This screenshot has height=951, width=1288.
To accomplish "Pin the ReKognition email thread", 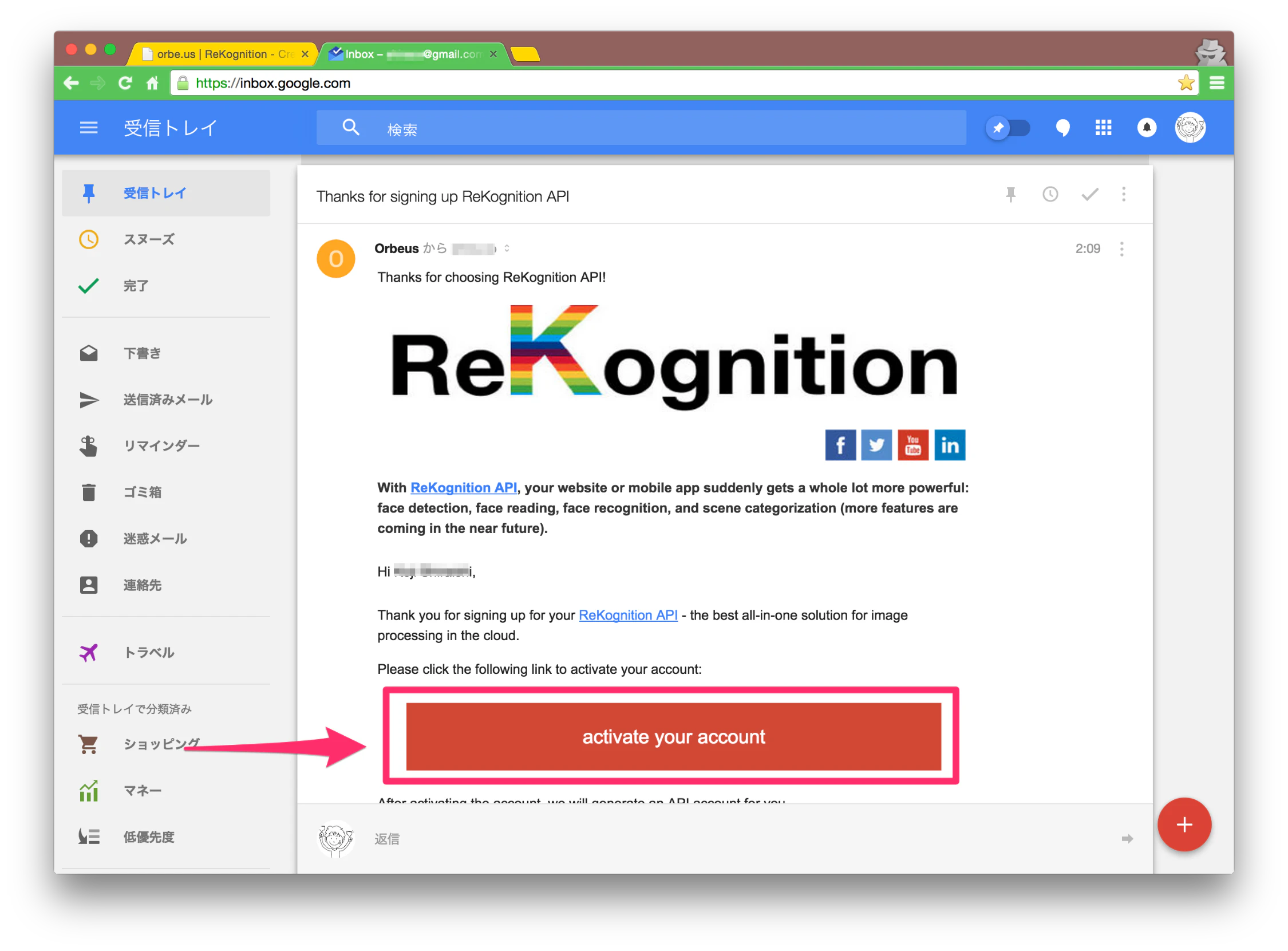I will pyautogui.click(x=1010, y=195).
